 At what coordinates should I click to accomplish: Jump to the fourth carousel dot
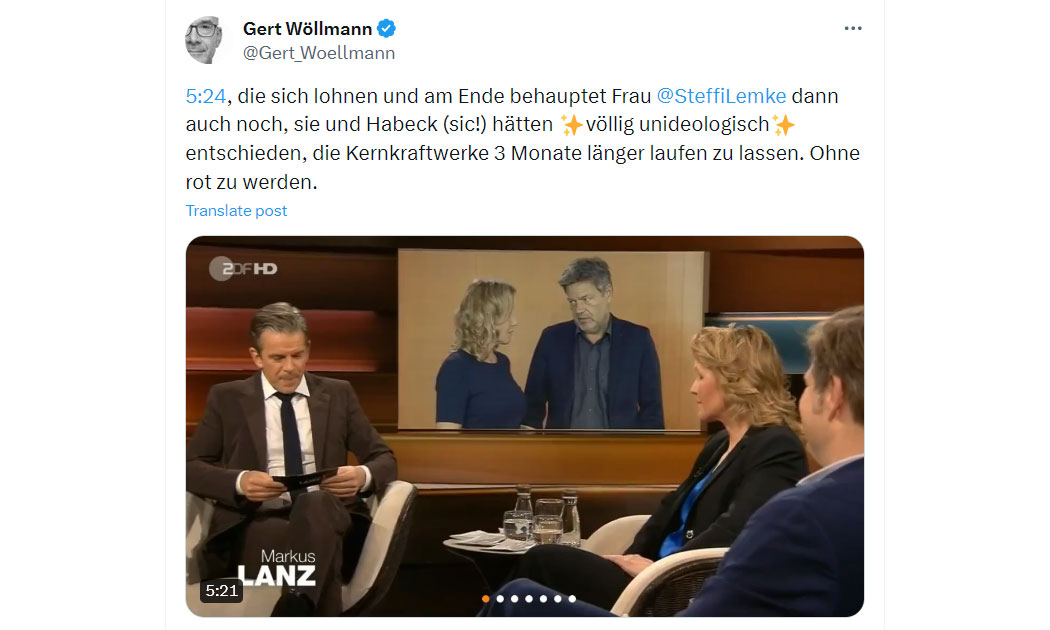[x=529, y=599]
